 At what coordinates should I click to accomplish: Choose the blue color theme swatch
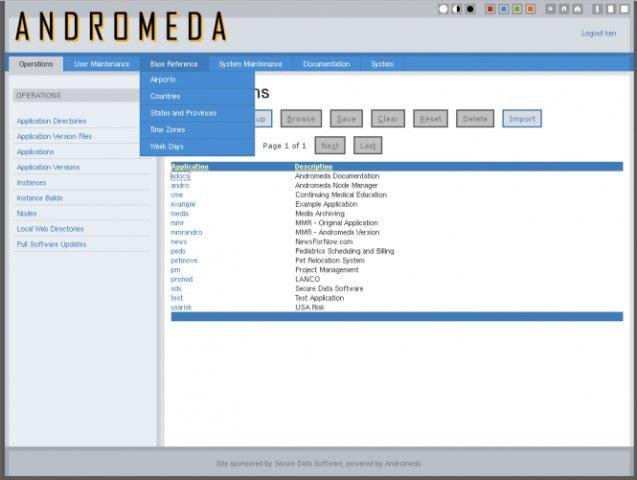(504, 9)
